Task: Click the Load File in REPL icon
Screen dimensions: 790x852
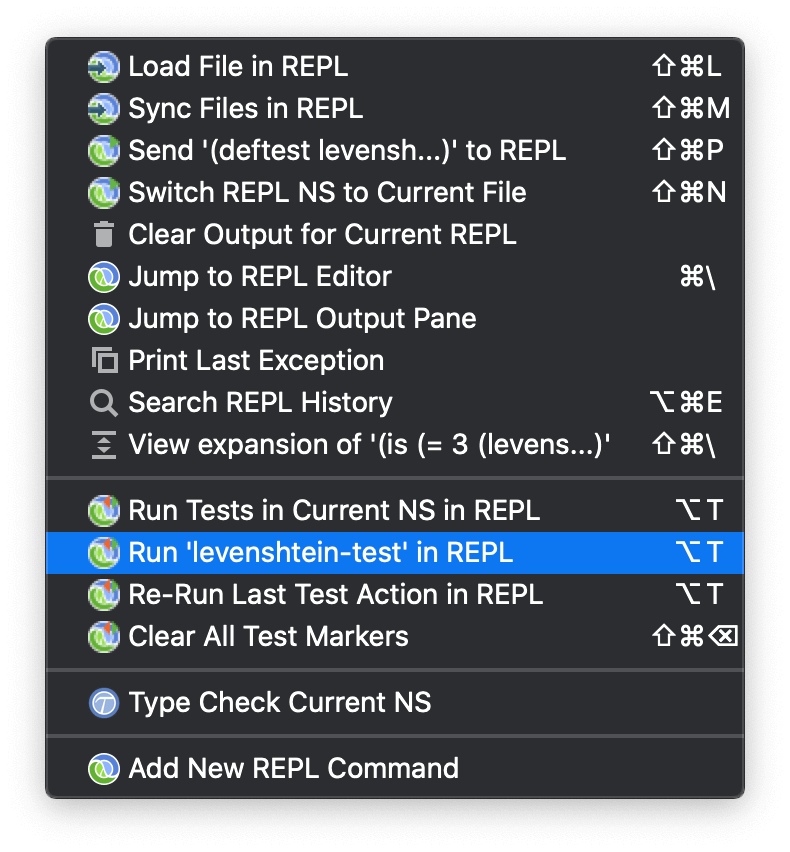Action: pos(103,67)
